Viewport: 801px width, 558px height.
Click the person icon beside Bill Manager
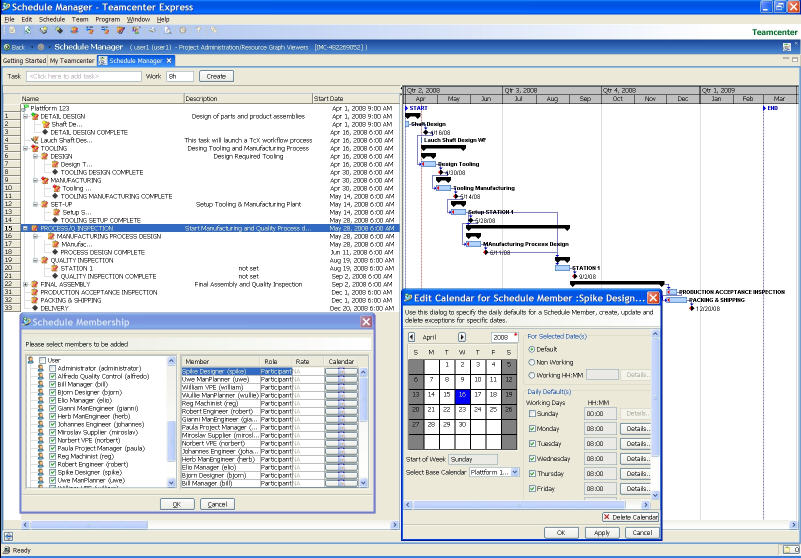coord(40,384)
